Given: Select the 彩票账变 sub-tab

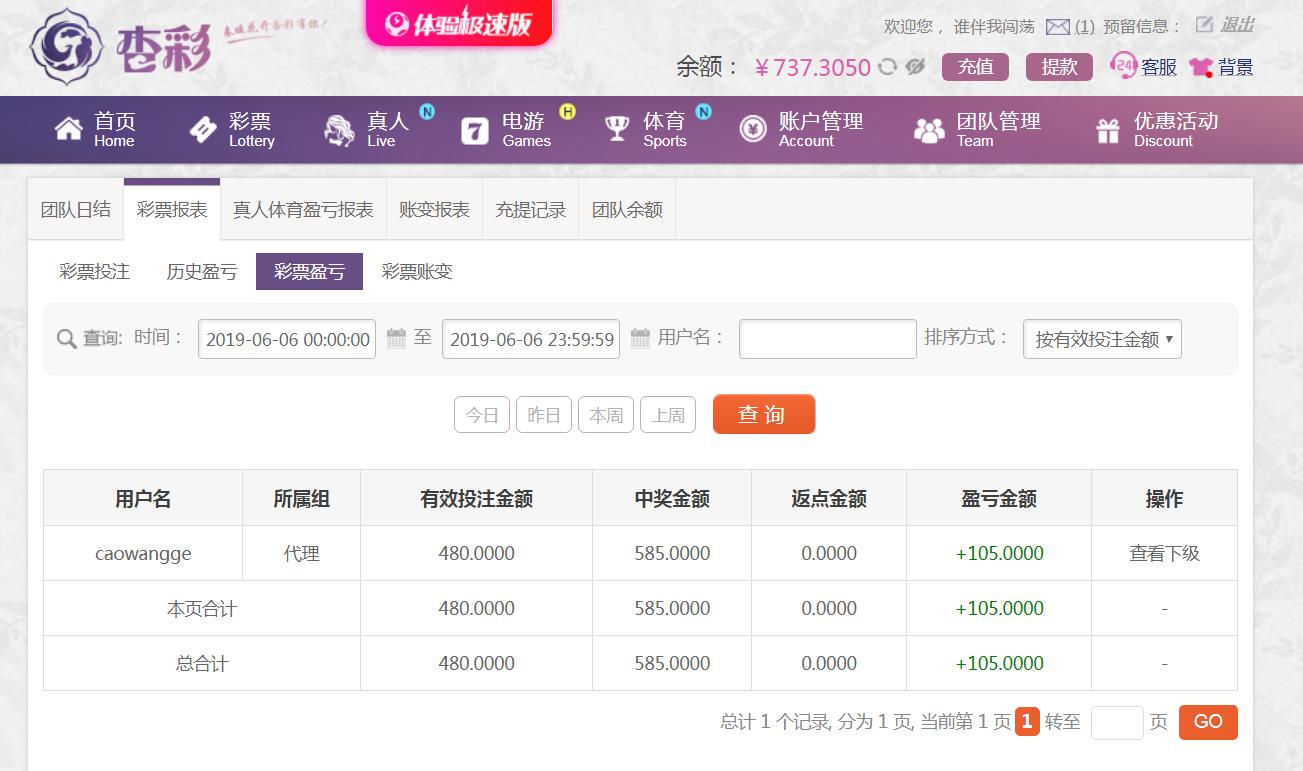Looking at the screenshot, I should (x=417, y=271).
